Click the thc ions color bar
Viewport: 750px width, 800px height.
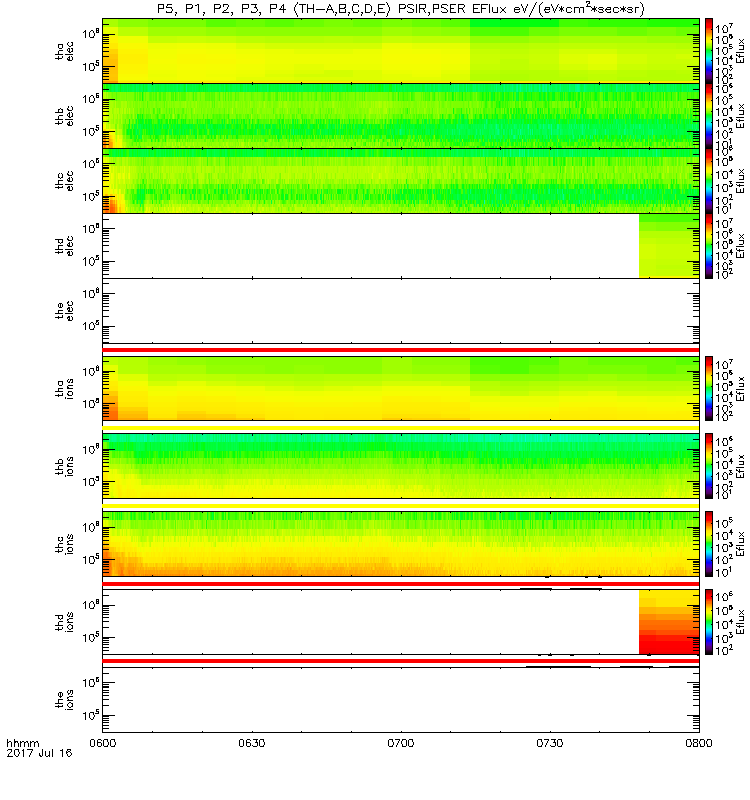pyautogui.click(x=709, y=544)
